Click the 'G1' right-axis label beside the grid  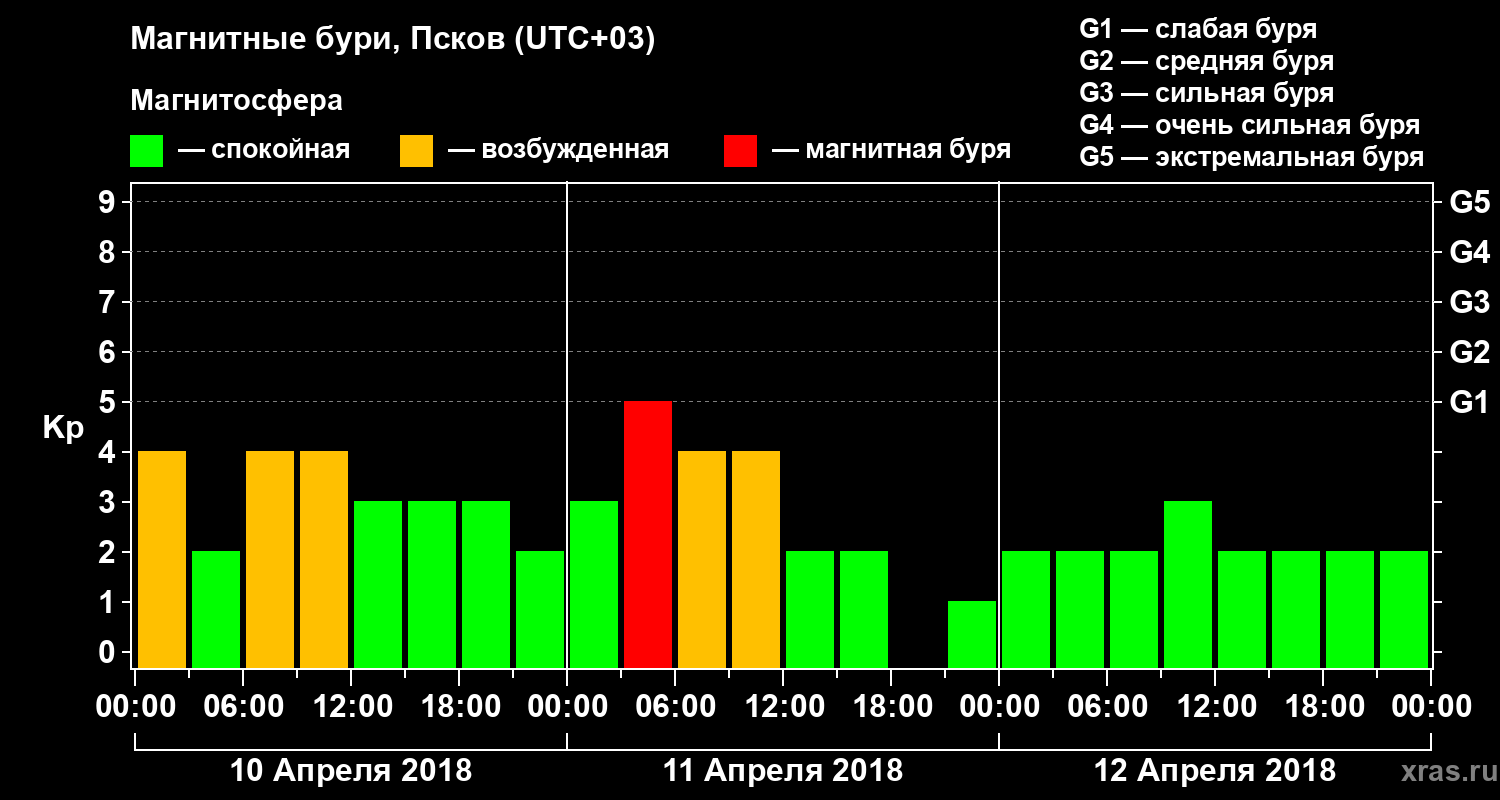1470,402
